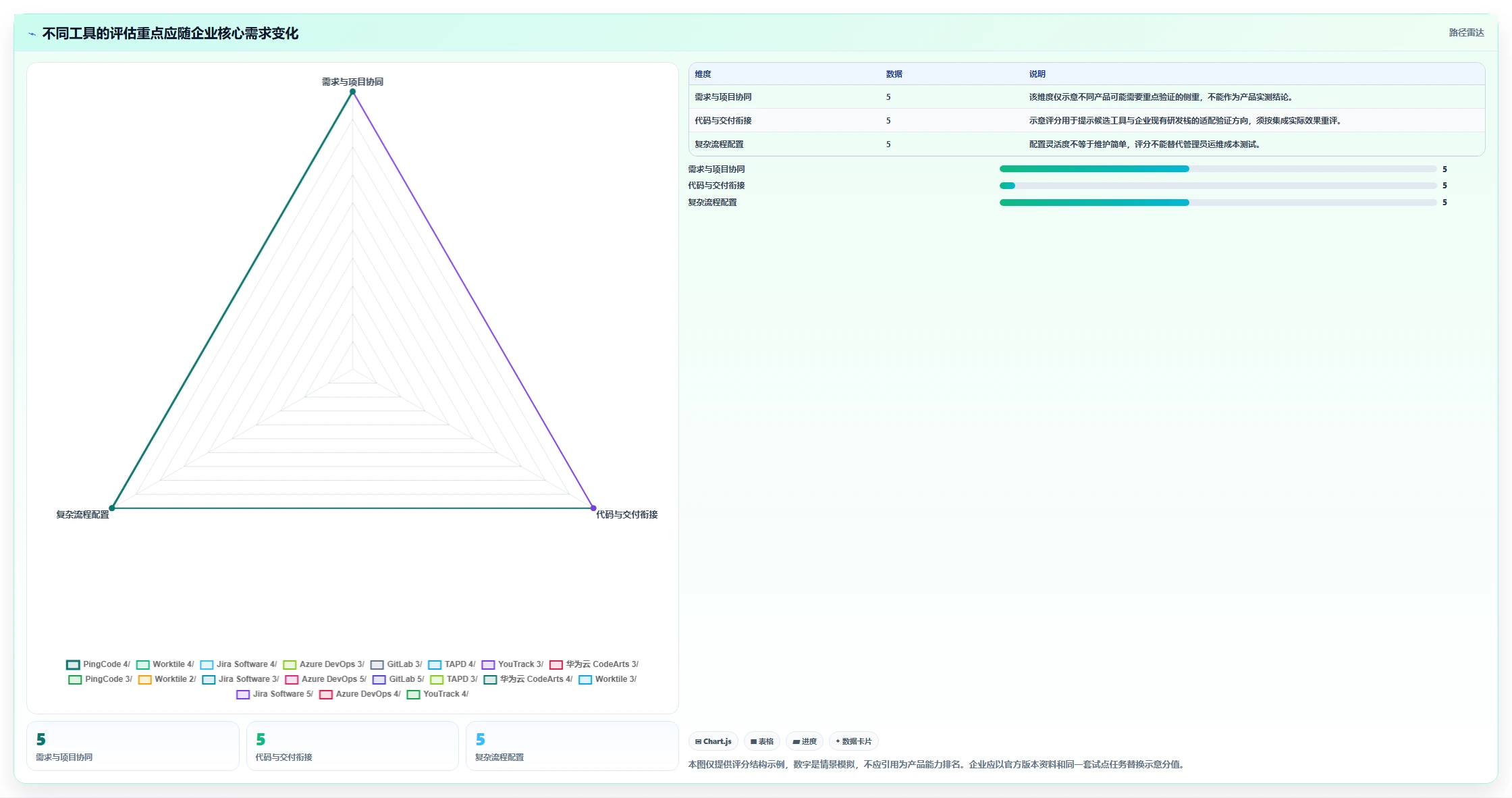Viewport: 1512px width, 798px height.
Task: Click the description starting with 配置灵活度不等于
Action: 1145,144
